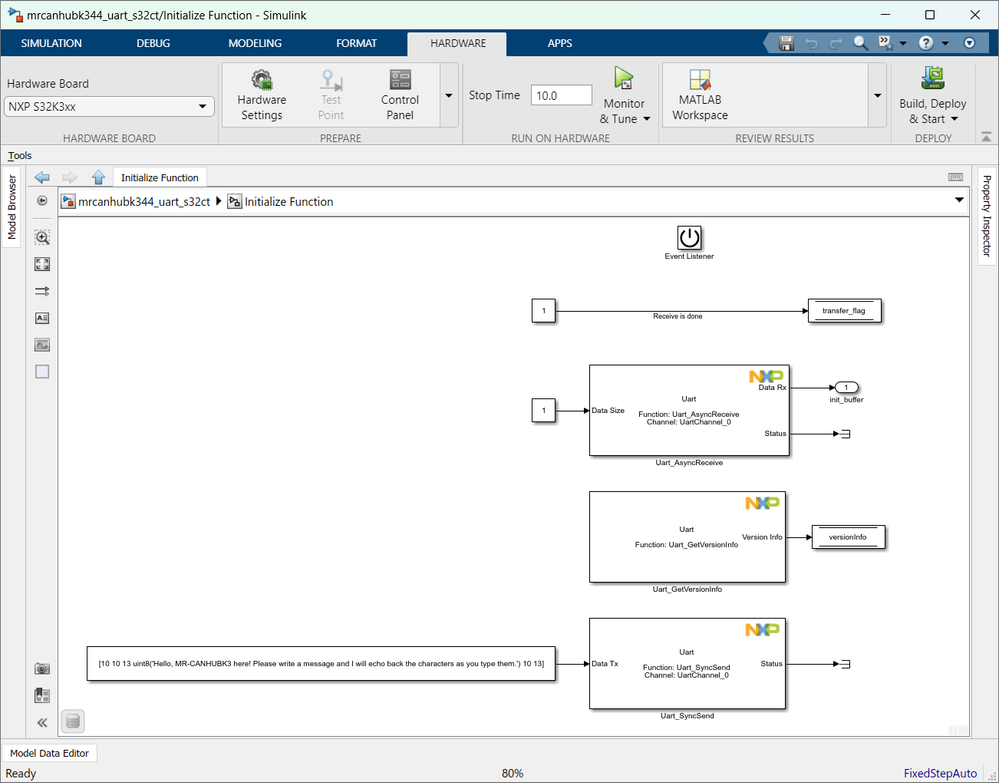The image size is (999, 783).
Task: Click Build, Deploy & Start icon
Action: 933,78
